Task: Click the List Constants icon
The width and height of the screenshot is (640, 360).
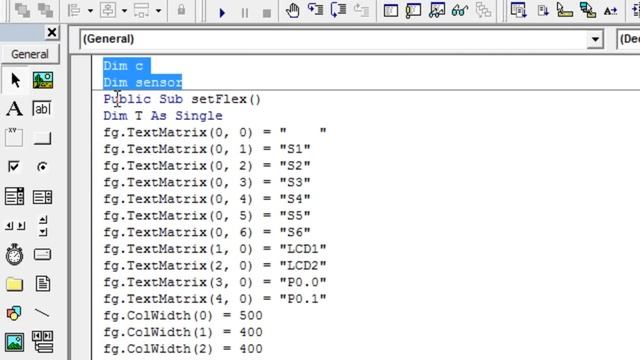Action: pyautogui.click(x=542, y=10)
